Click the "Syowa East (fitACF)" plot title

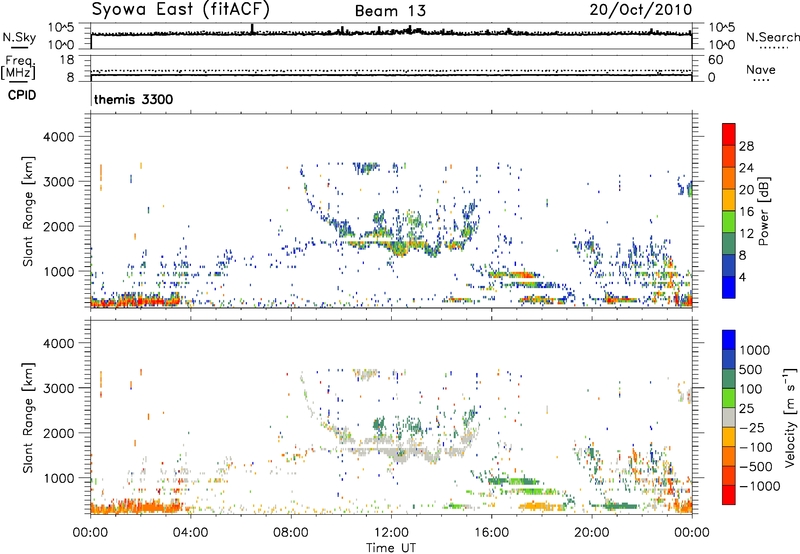181,9
